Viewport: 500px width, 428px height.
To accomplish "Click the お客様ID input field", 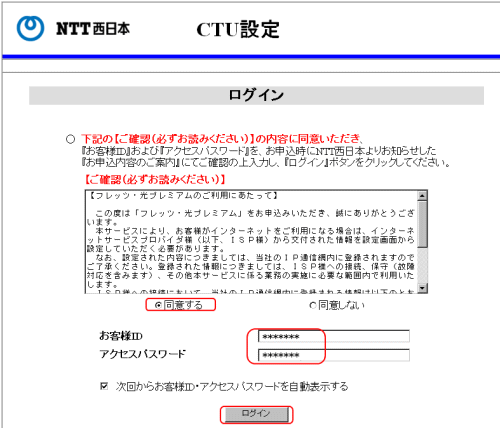I will coord(334,336).
